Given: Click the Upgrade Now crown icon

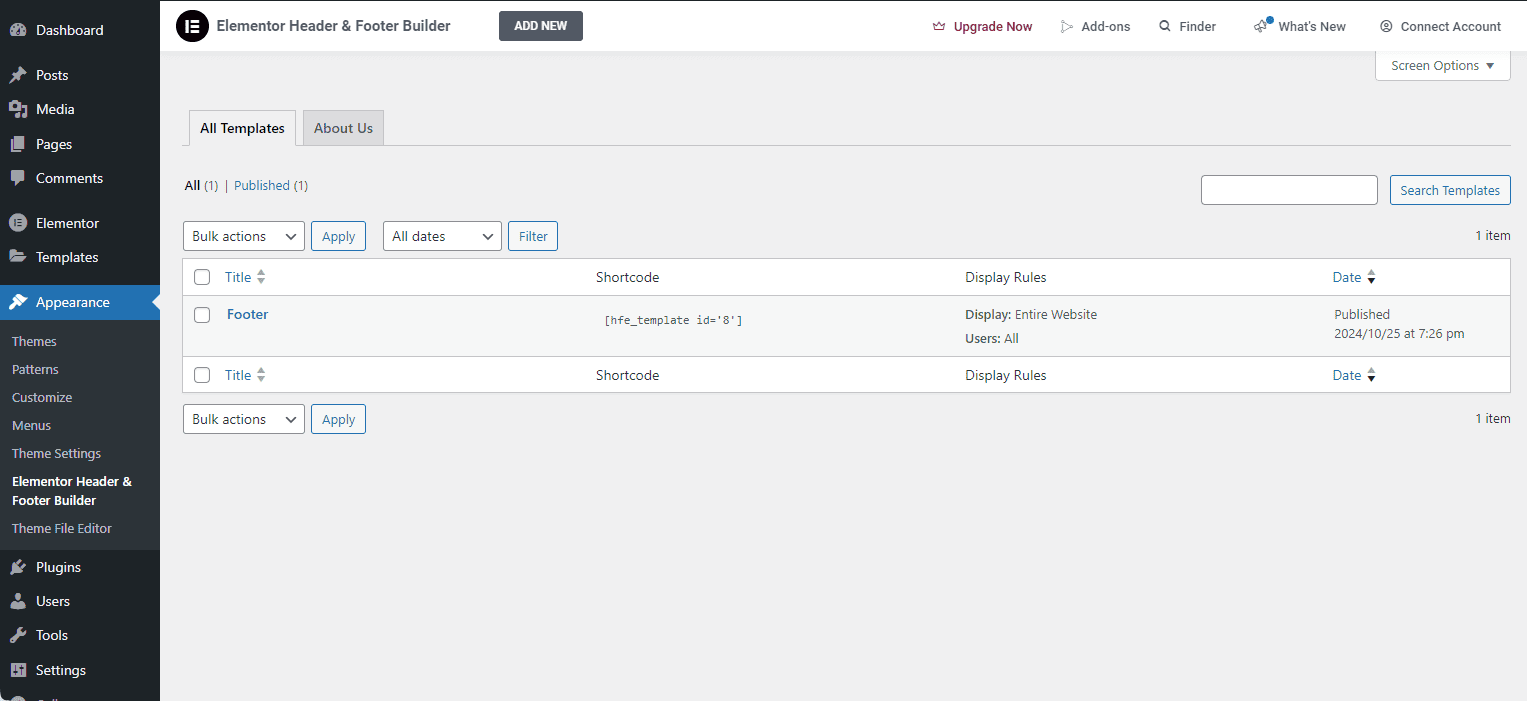Looking at the screenshot, I should pos(939,27).
